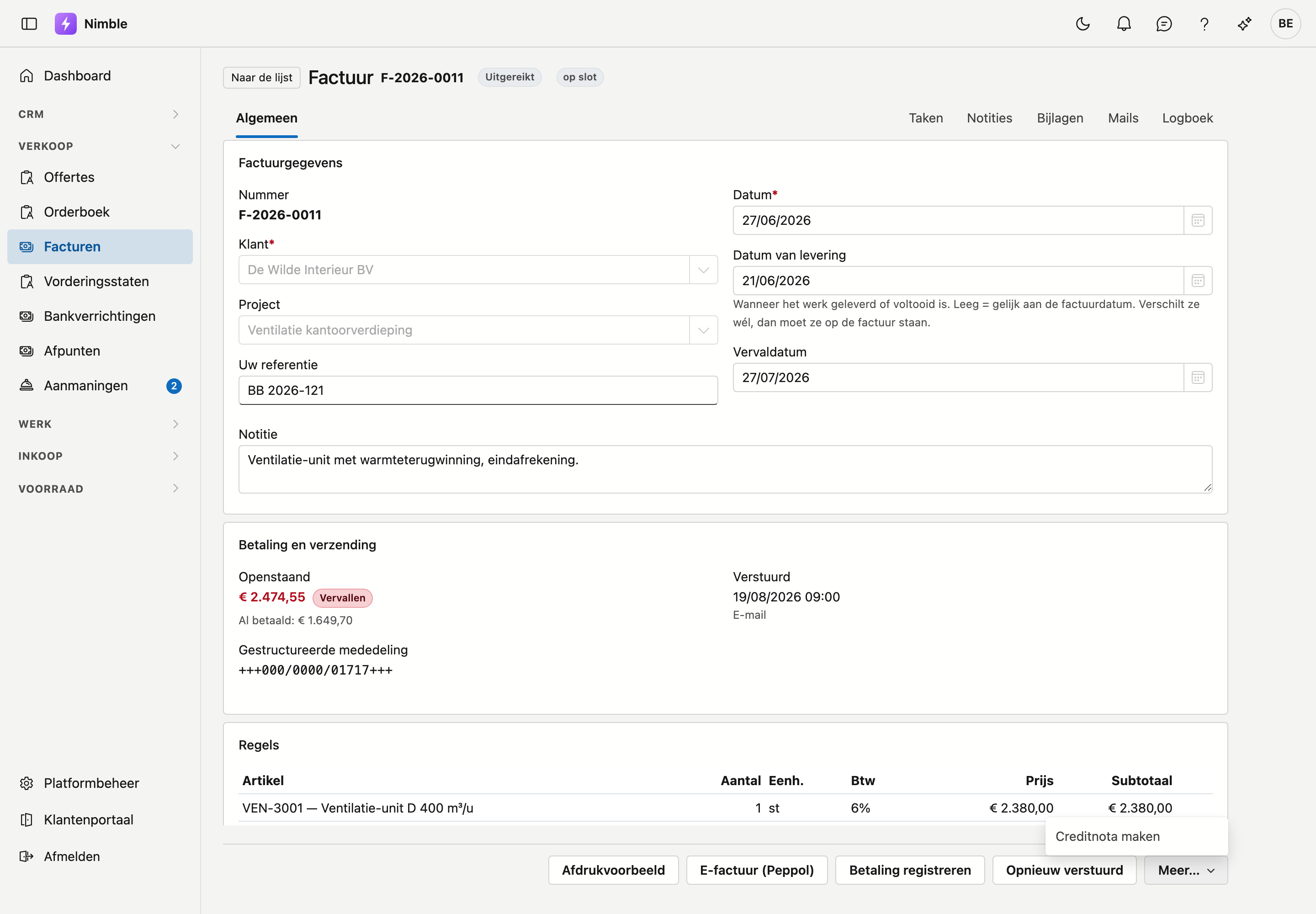The width and height of the screenshot is (1316, 914).
Task: Open calendar picker for Vervaldatum
Action: [x=1198, y=377]
